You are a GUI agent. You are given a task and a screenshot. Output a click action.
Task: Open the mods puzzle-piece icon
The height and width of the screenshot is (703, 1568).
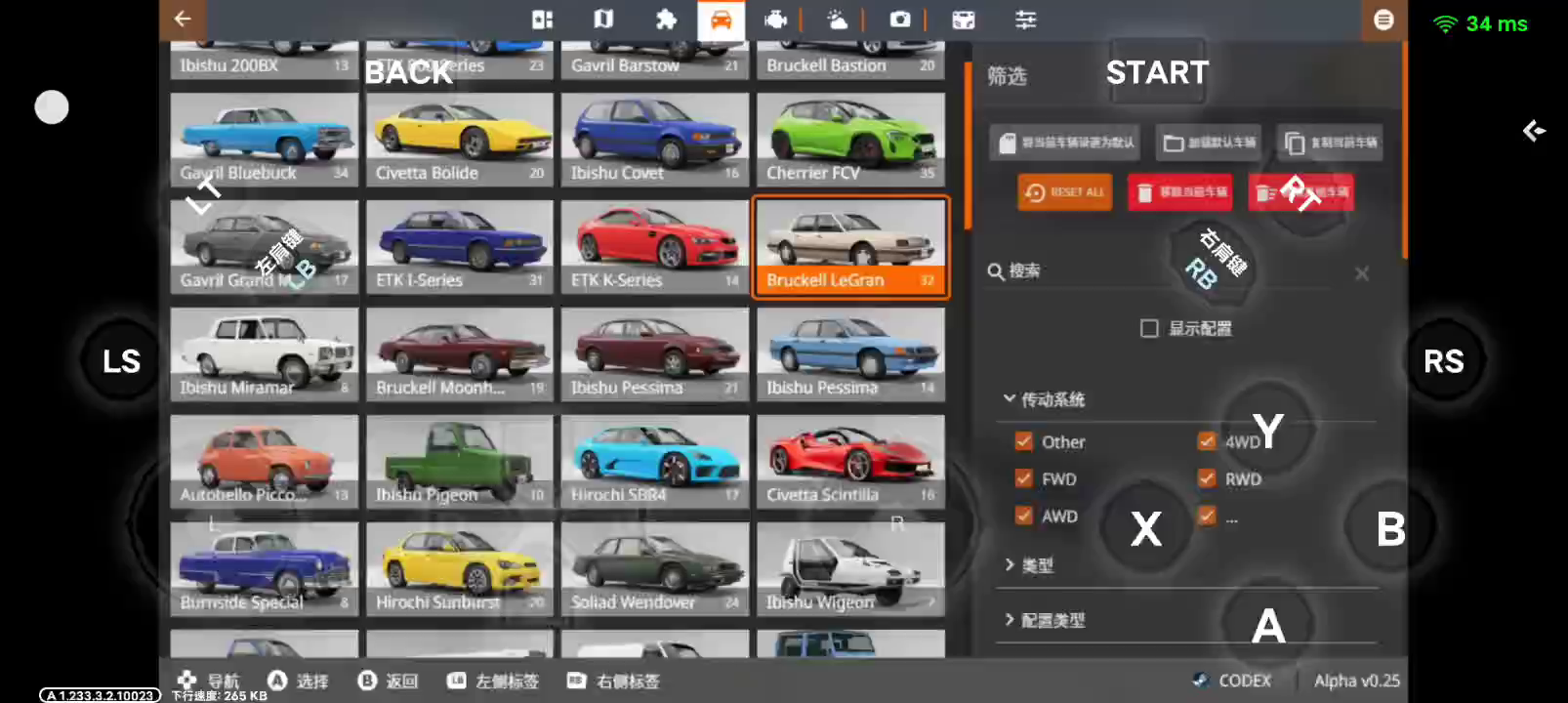(666, 20)
